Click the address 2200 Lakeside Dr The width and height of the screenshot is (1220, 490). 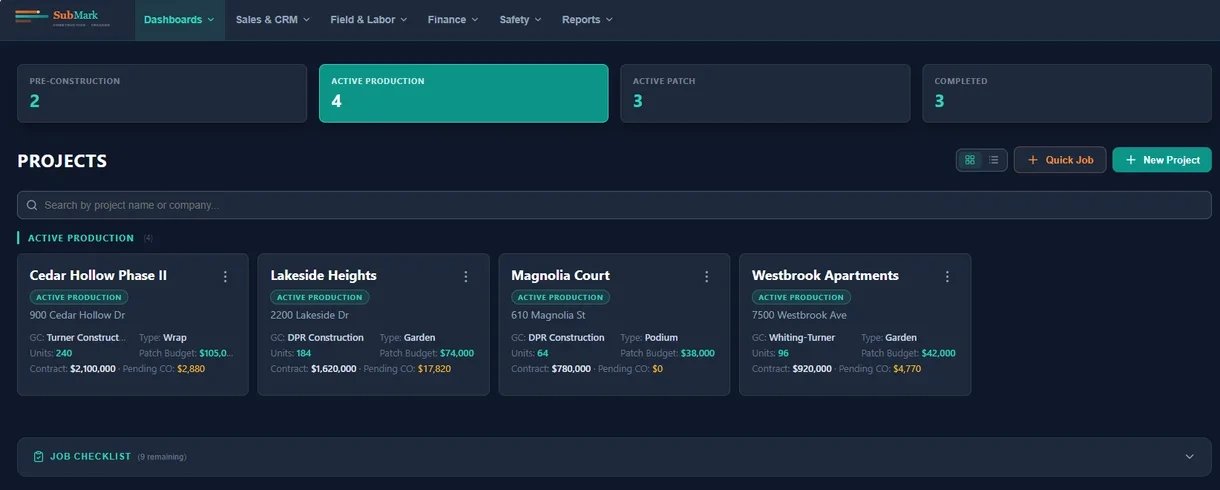312,315
